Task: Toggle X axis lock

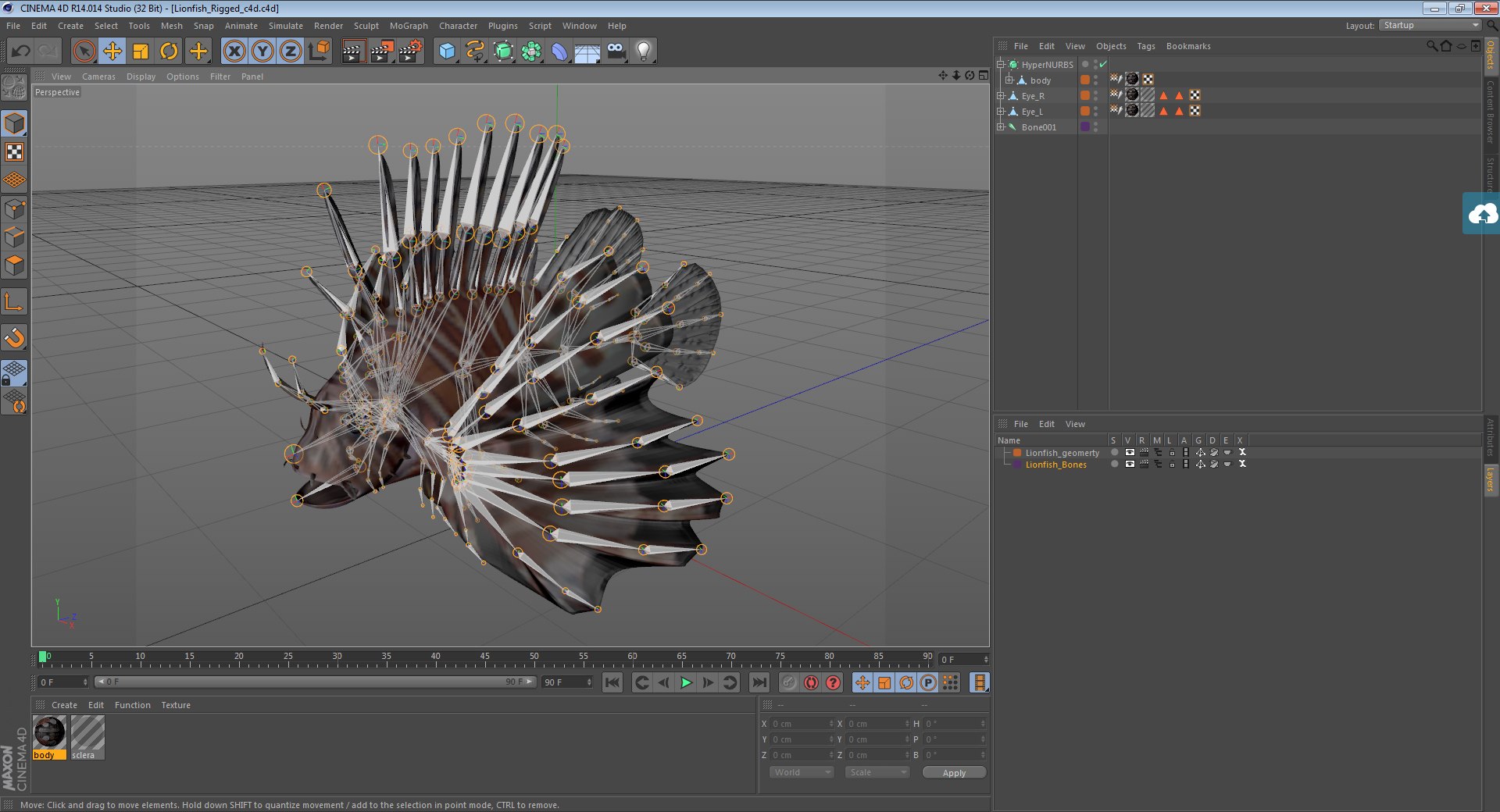Action: point(234,52)
